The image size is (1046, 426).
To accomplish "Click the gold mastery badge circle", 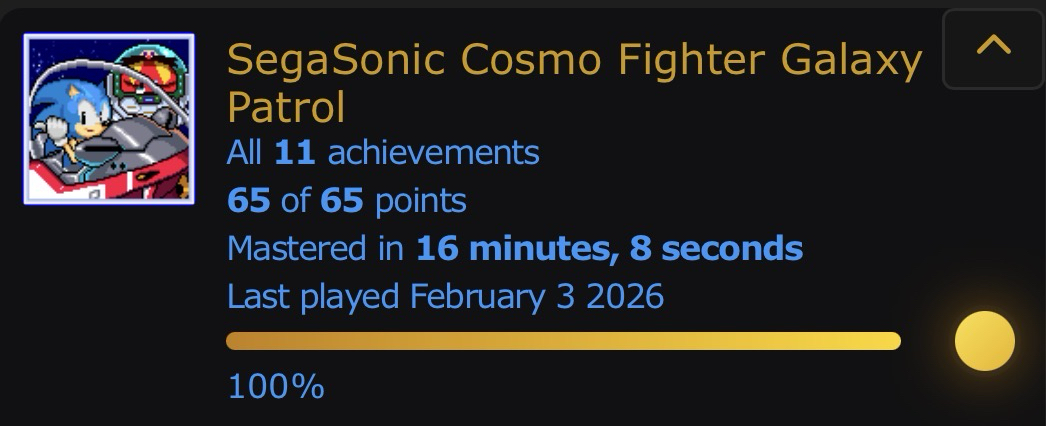I will [984, 341].
